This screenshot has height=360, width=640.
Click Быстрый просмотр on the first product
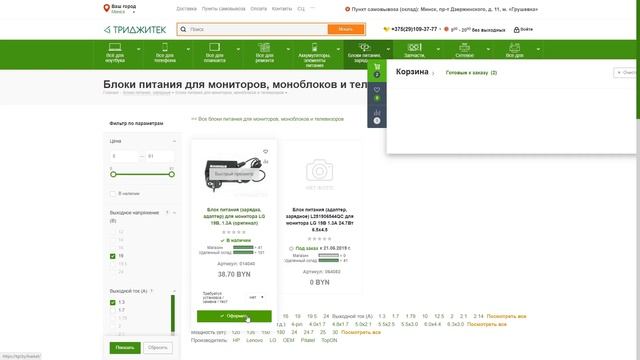tap(234, 174)
